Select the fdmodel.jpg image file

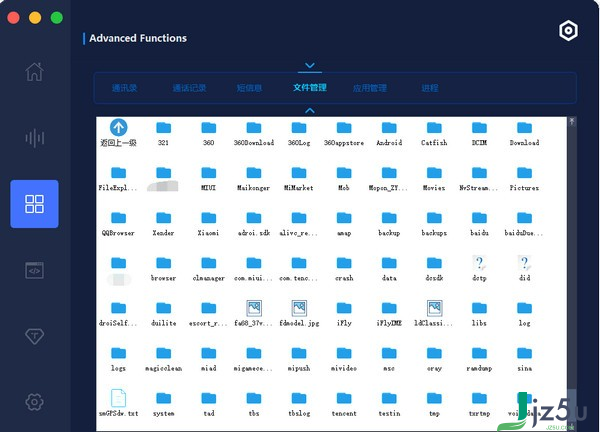[x=299, y=313]
